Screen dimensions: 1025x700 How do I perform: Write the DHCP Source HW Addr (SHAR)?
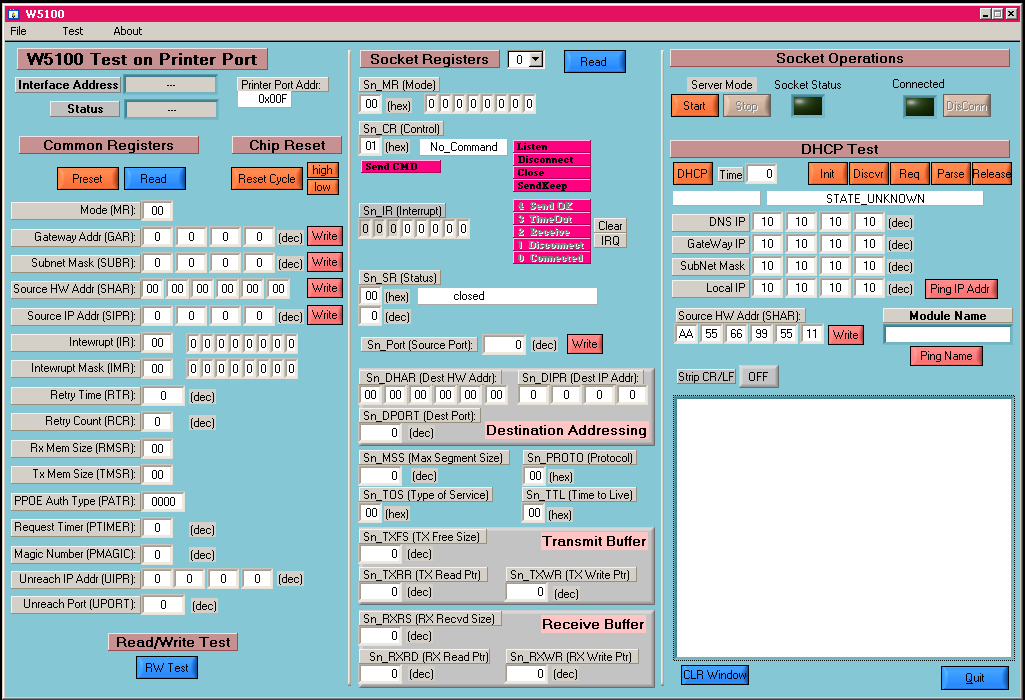[x=846, y=335]
